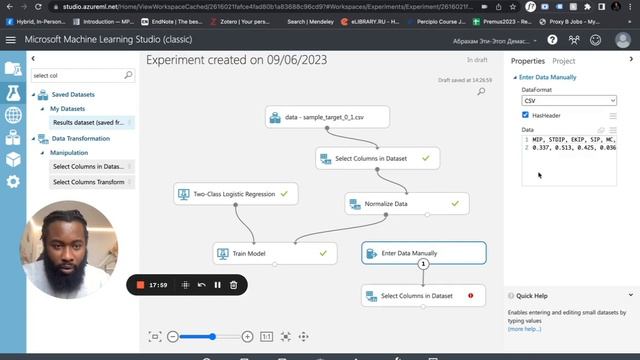The image size is (640, 360).
Task: Collapse the Enter Data Manually properties section
Action: click(x=515, y=77)
